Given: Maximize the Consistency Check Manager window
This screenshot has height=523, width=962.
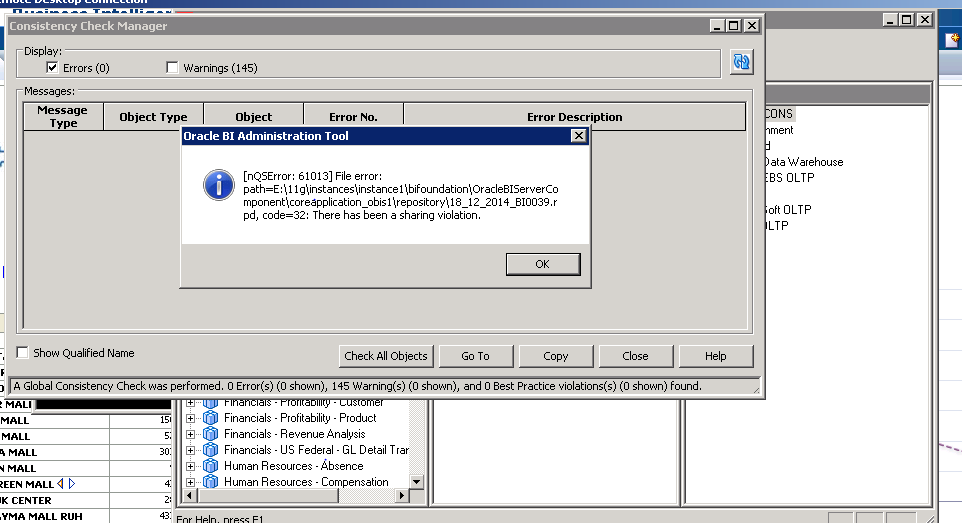Looking at the screenshot, I should [733, 26].
